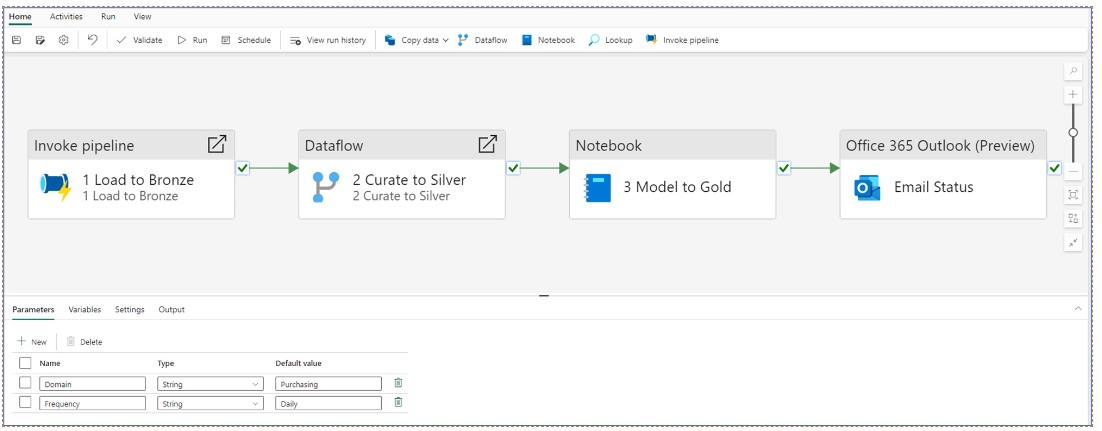Click the collapse arrows icon on canvas controls
Screen dimensions: 1102x431
point(1072,243)
